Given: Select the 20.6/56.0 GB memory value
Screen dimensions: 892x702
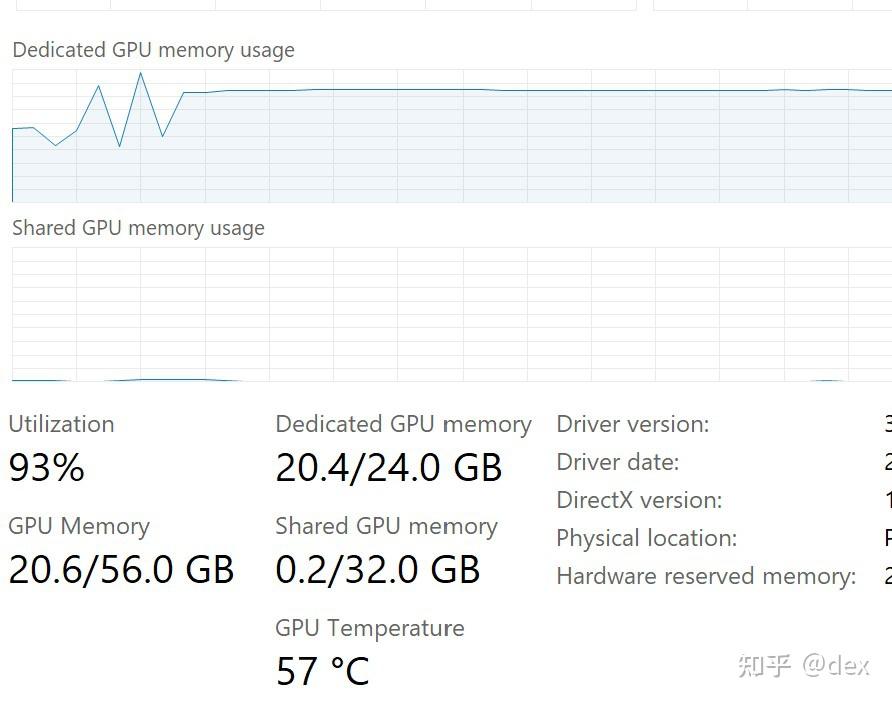Looking at the screenshot, I should click(121, 570).
